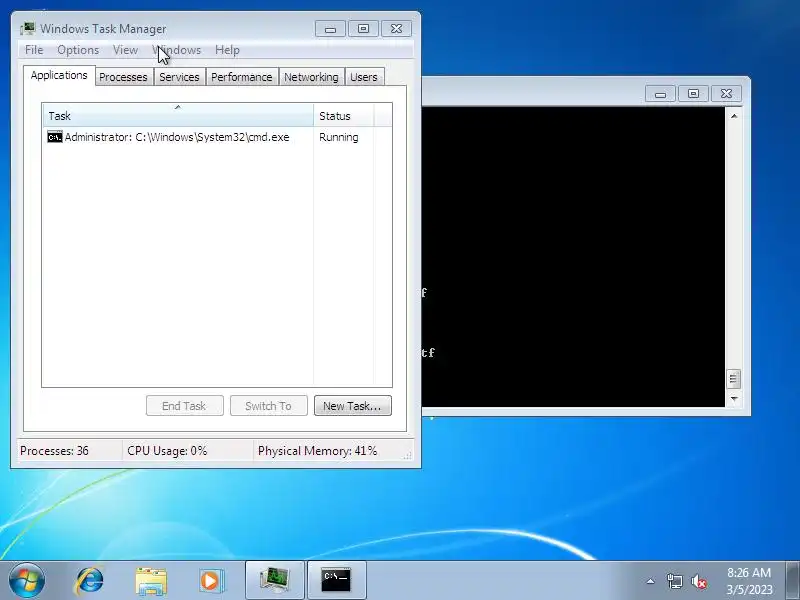Click the cmd.exe icon in task list

55,137
